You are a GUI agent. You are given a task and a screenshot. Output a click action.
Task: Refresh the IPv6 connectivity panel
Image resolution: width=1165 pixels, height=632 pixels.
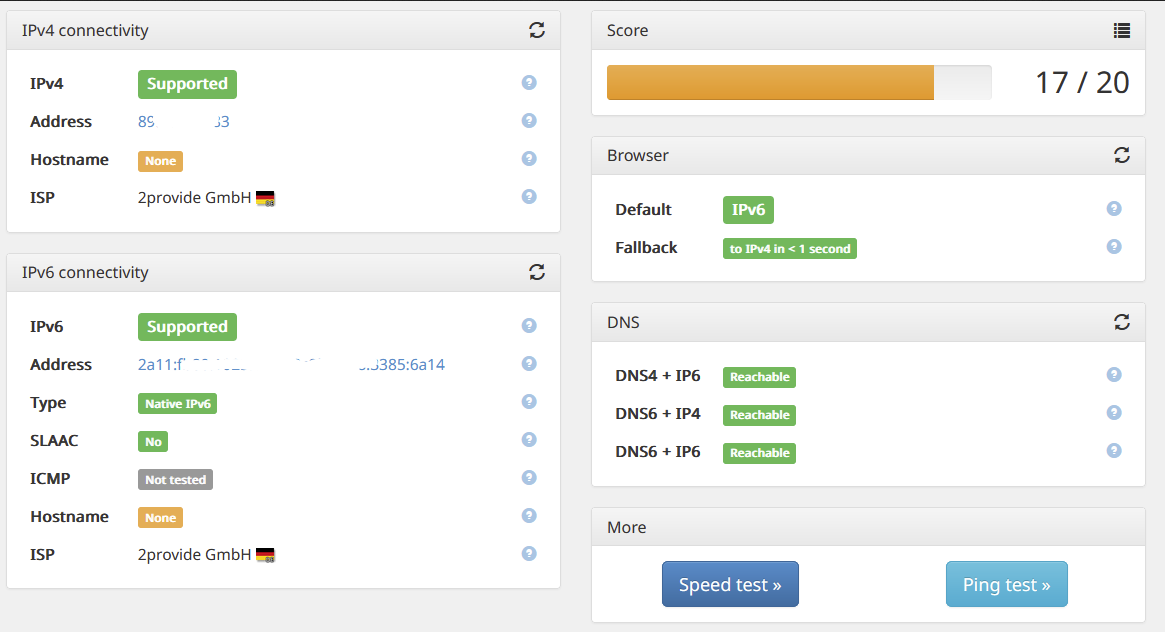537,272
